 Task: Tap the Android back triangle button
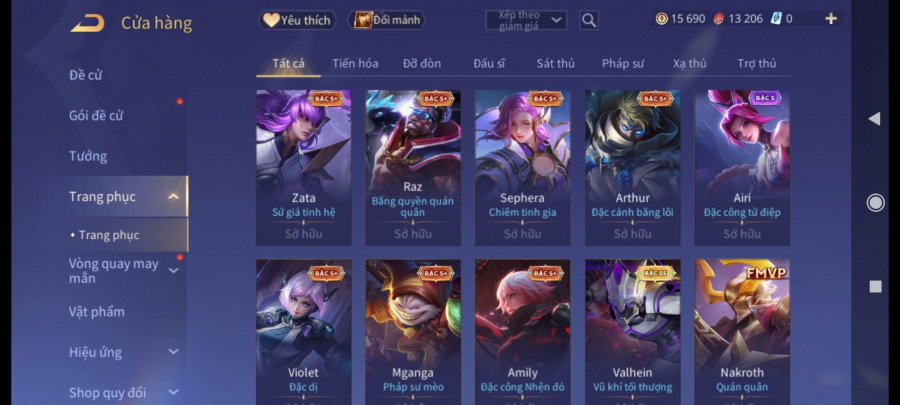pyautogui.click(x=874, y=119)
